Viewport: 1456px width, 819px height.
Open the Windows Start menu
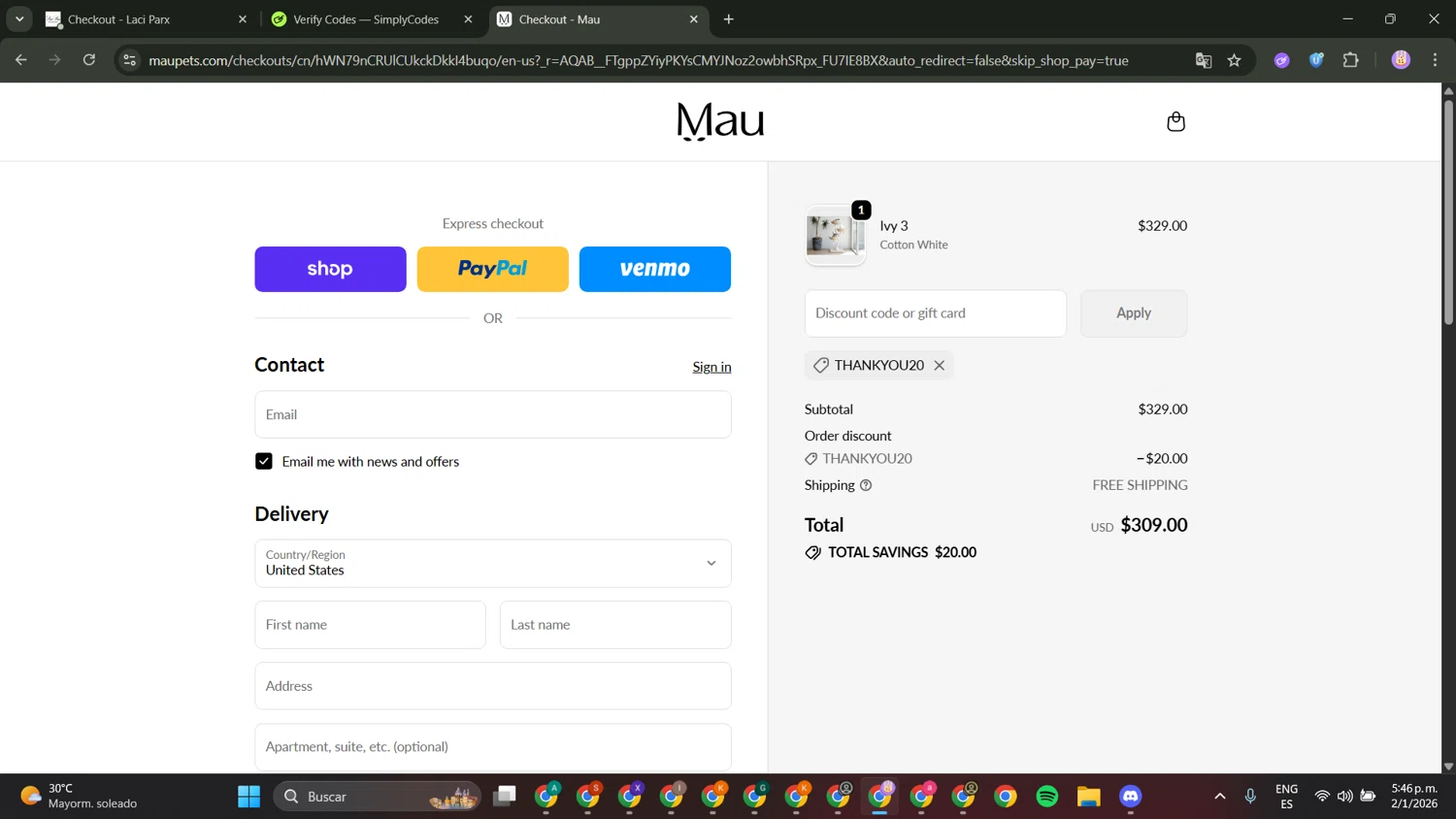(249, 797)
